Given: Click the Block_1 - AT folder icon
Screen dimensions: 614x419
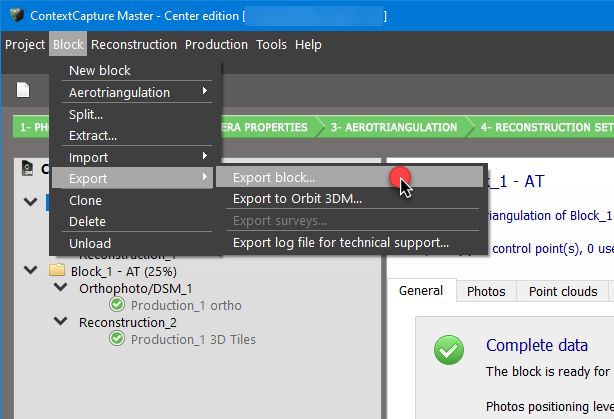Looking at the screenshot, I should click(x=57, y=270).
